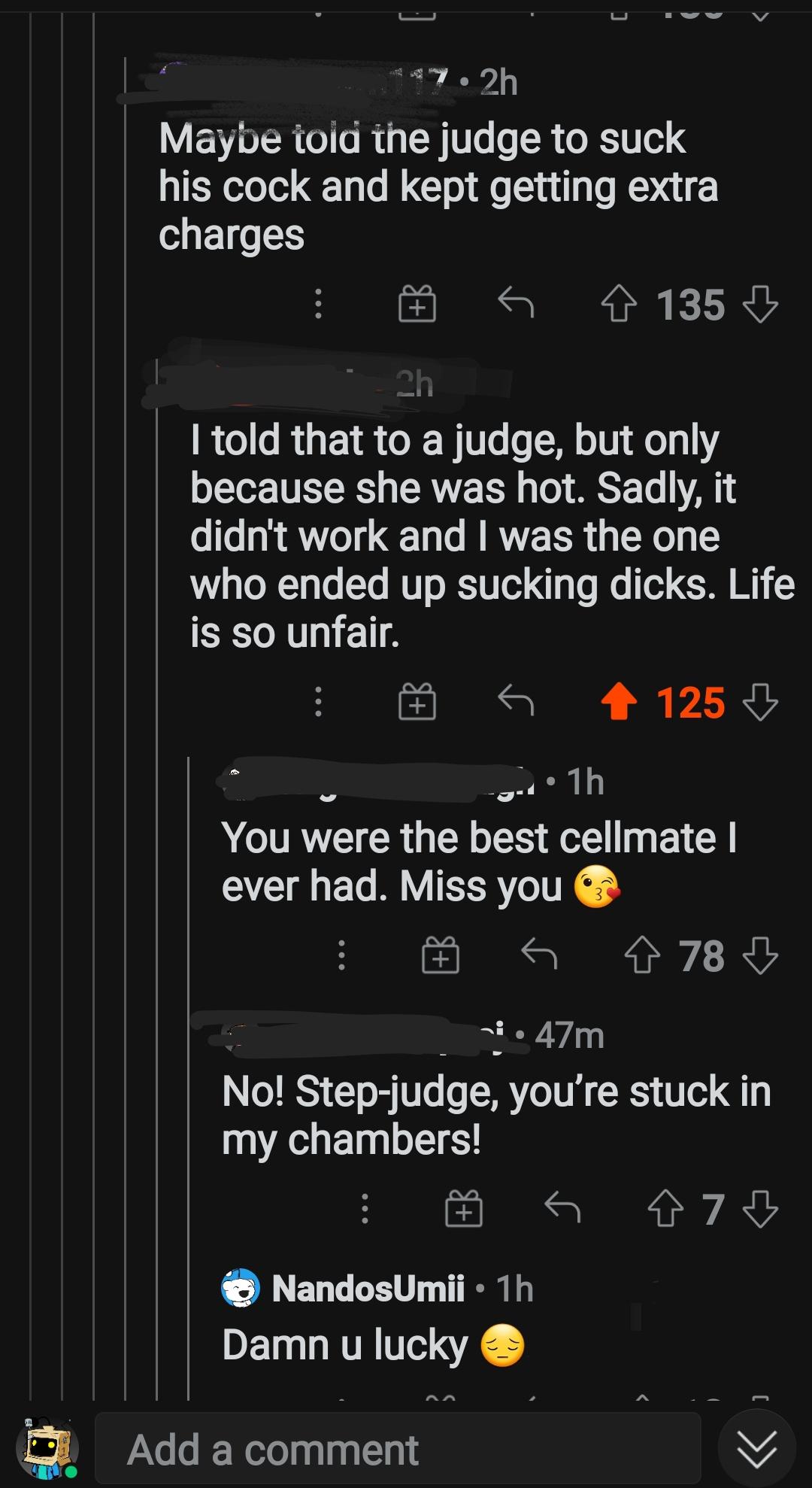Give an award to the top comment
This screenshot has width=812, height=1488.
(x=418, y=304)
